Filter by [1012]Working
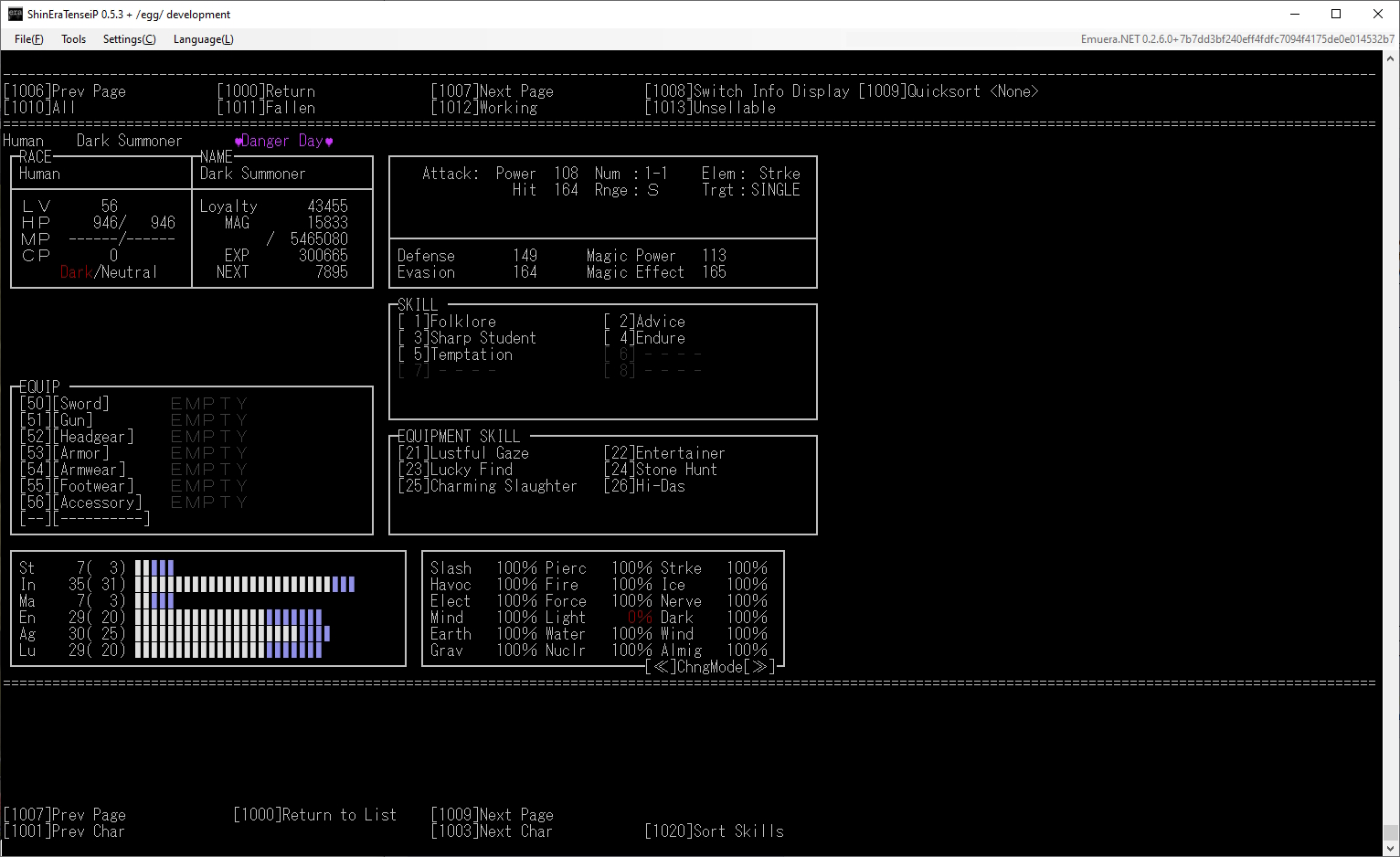Screen dimensions: 1400x857 click(x=484, y=108)
